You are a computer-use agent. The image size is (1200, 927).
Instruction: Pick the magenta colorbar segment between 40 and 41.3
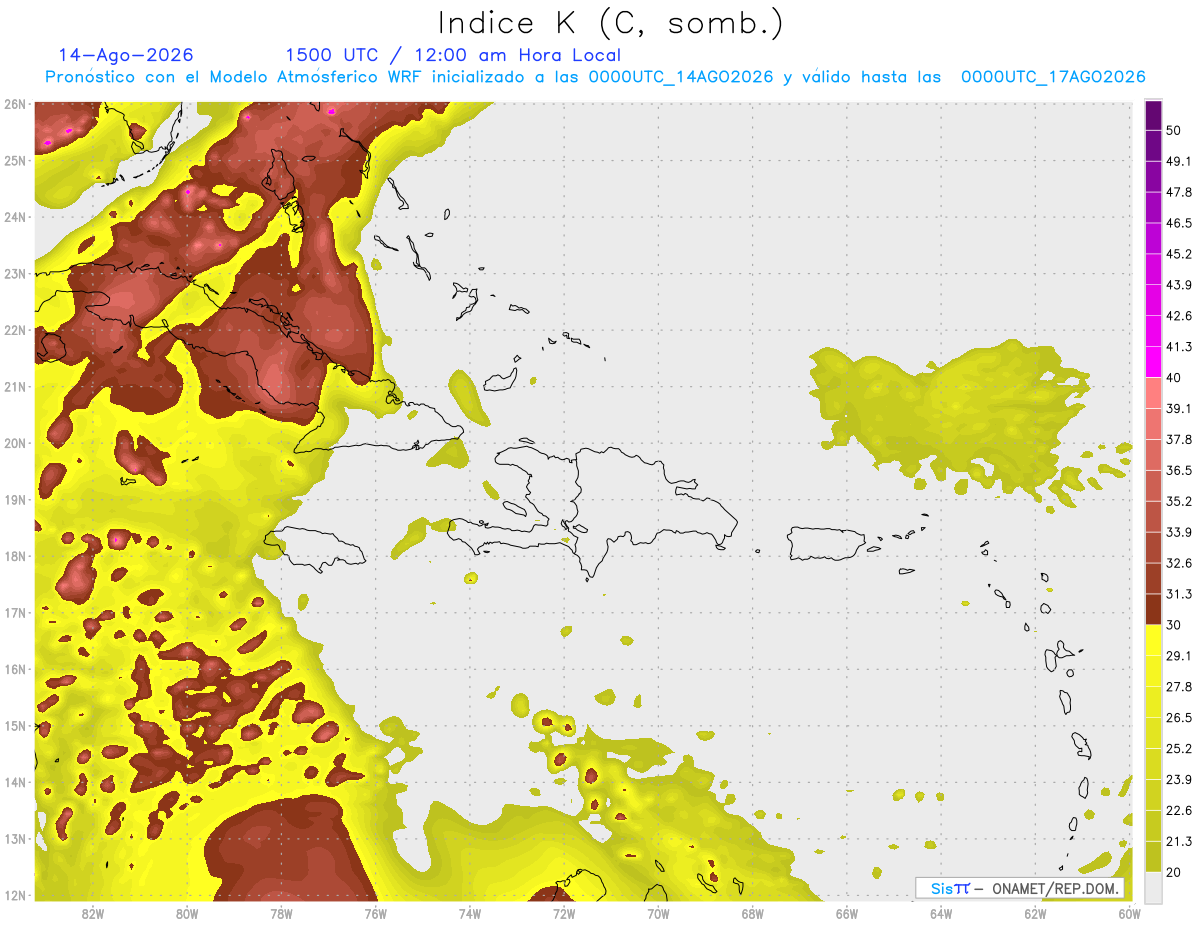coord(1153,362)
